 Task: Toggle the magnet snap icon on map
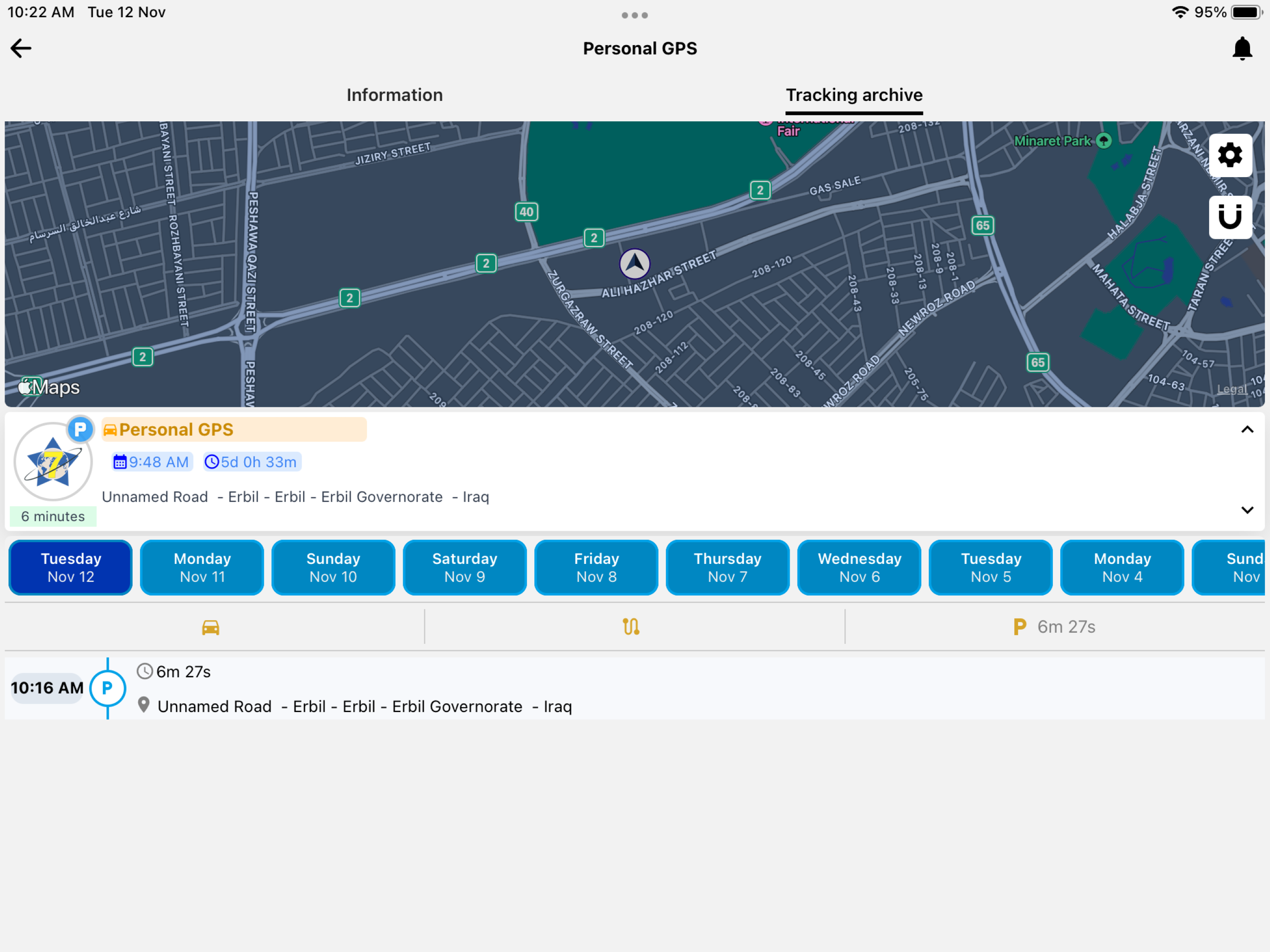coord(1230,217)
